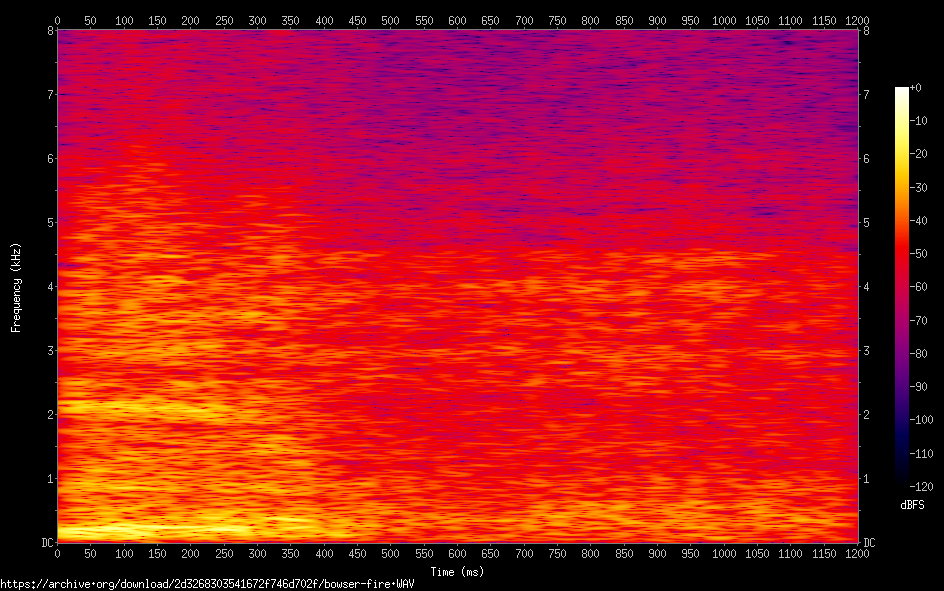
Task: Click the white top end of the color bar
Action: (x=902, y=92)
